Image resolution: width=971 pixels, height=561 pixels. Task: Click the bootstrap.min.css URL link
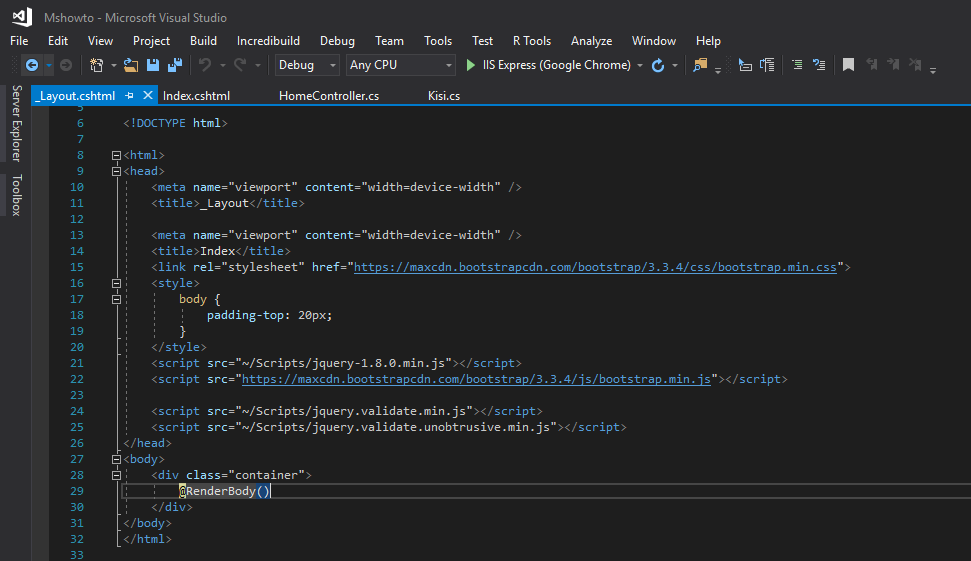595,267
